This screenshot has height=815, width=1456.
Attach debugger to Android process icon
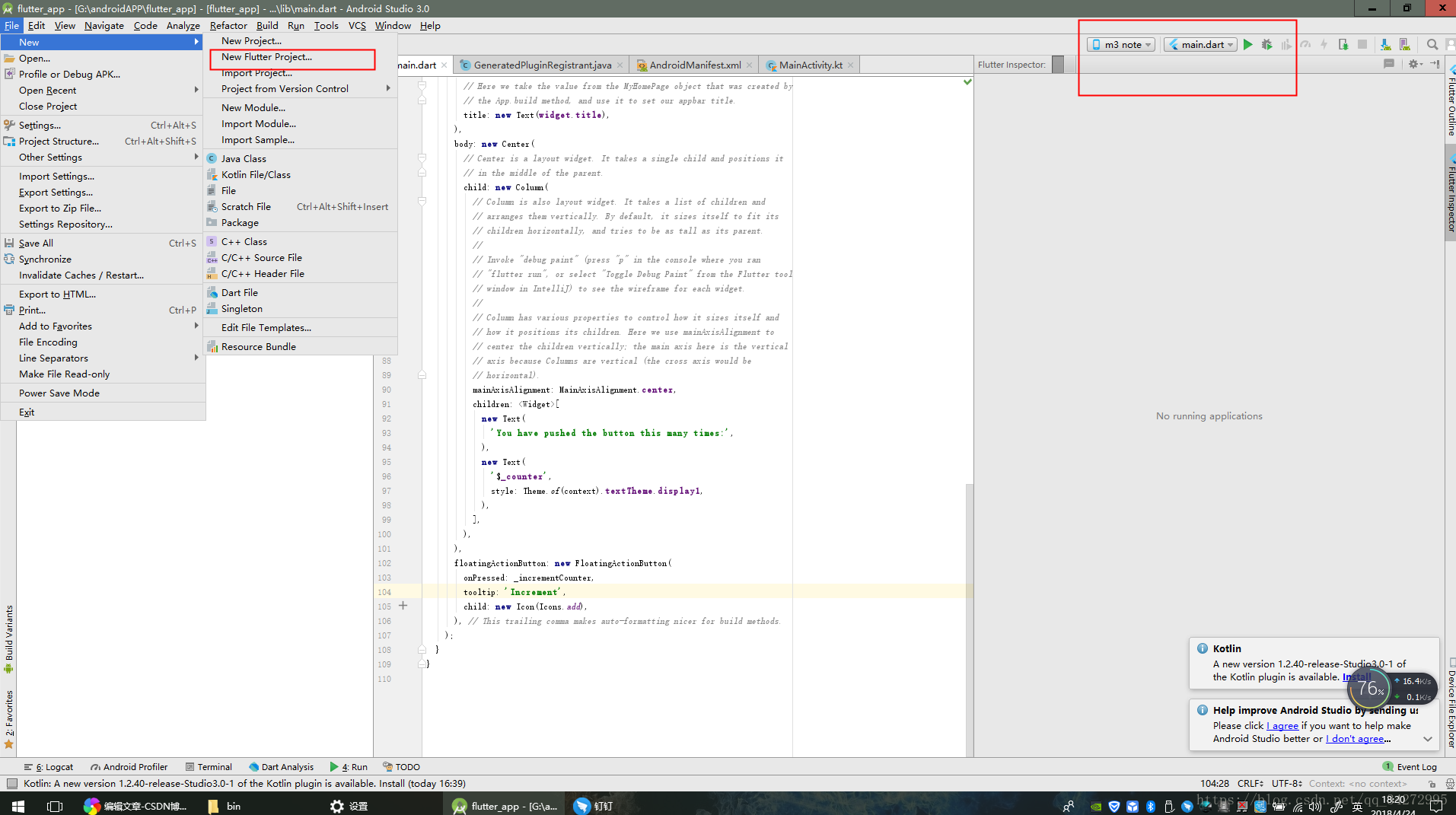coord(1343,45)
